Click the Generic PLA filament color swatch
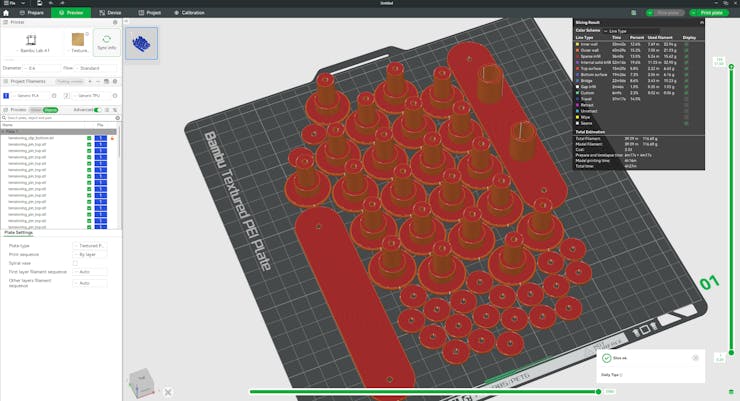The height and width of the screenshot is (401, 740). coord(6,95)
